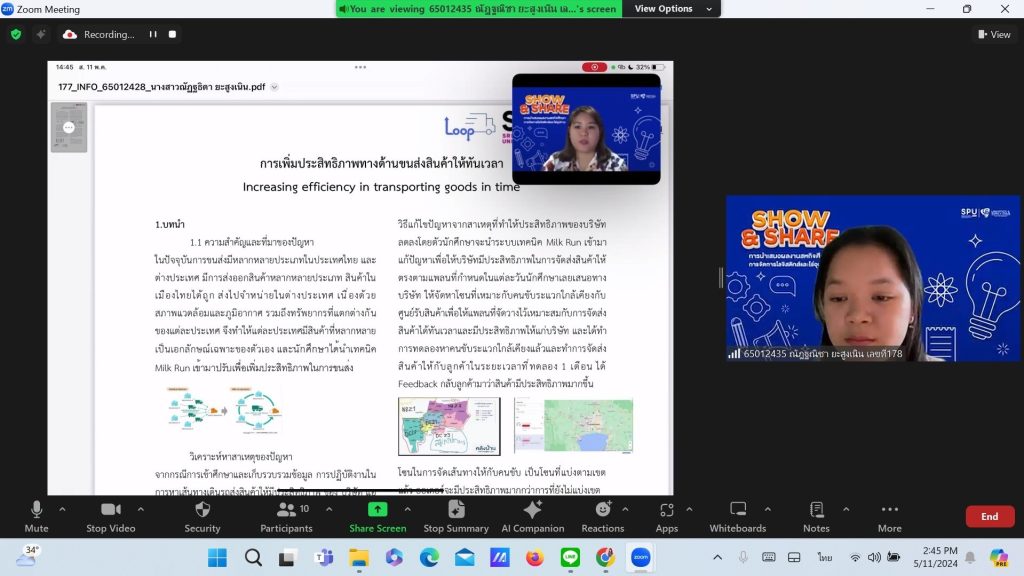
Task: Mute the microphone in Zoom
Action: coord(37,516)
